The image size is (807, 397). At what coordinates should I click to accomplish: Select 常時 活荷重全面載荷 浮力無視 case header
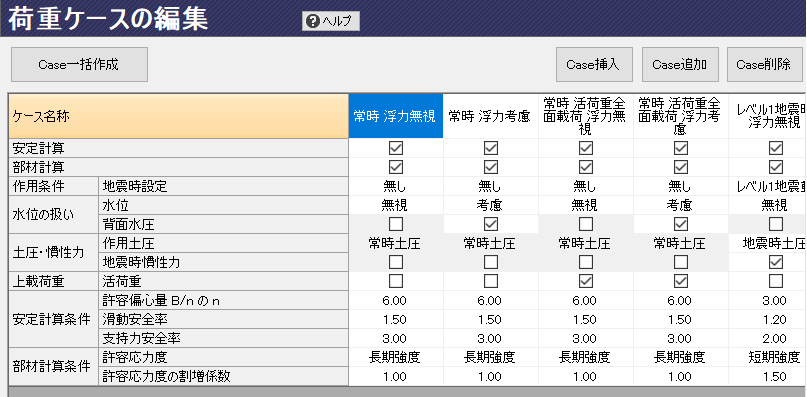click(x=586, y=116)
